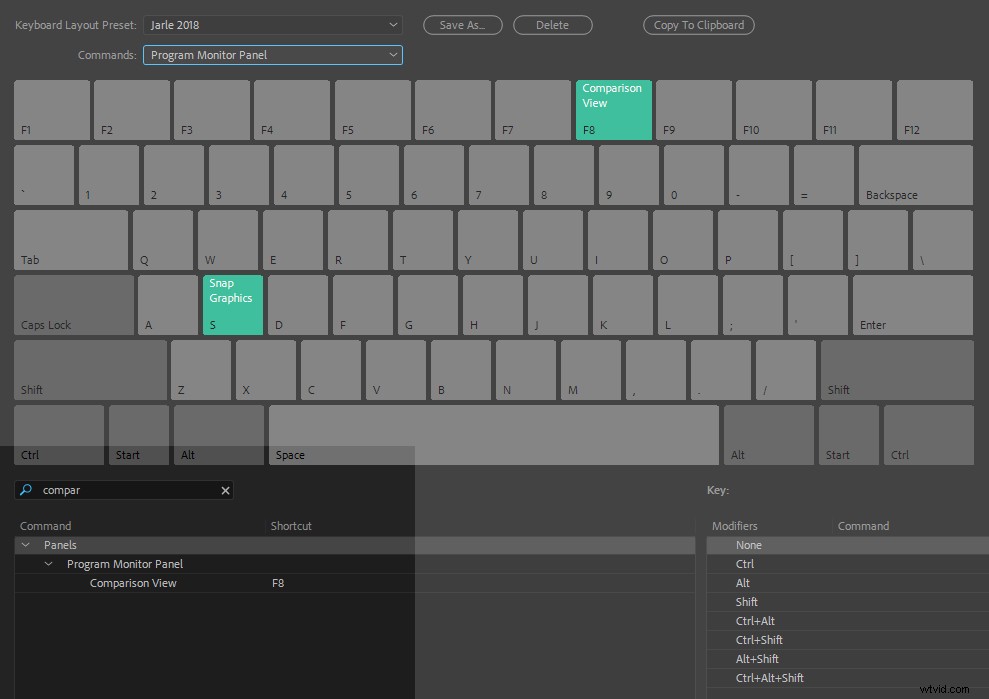Collapse the Panels tree group
This screenshot has width=989, height=699.
click(x=25, y=545)
